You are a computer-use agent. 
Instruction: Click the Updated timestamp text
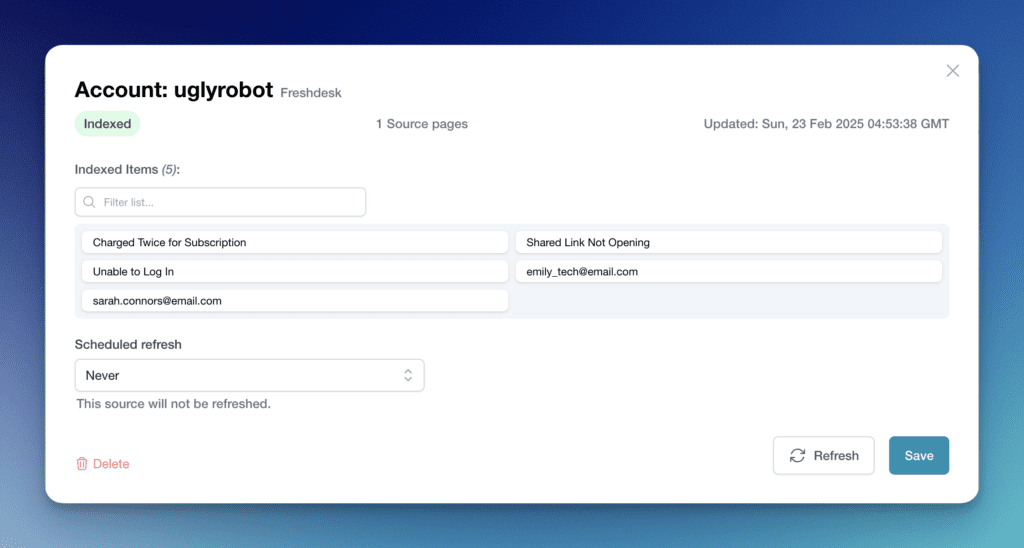point(826,124)
